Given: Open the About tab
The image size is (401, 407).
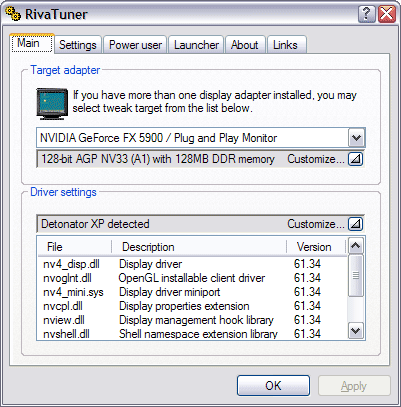Looking at the screenshot, I should tap(245, 45).
